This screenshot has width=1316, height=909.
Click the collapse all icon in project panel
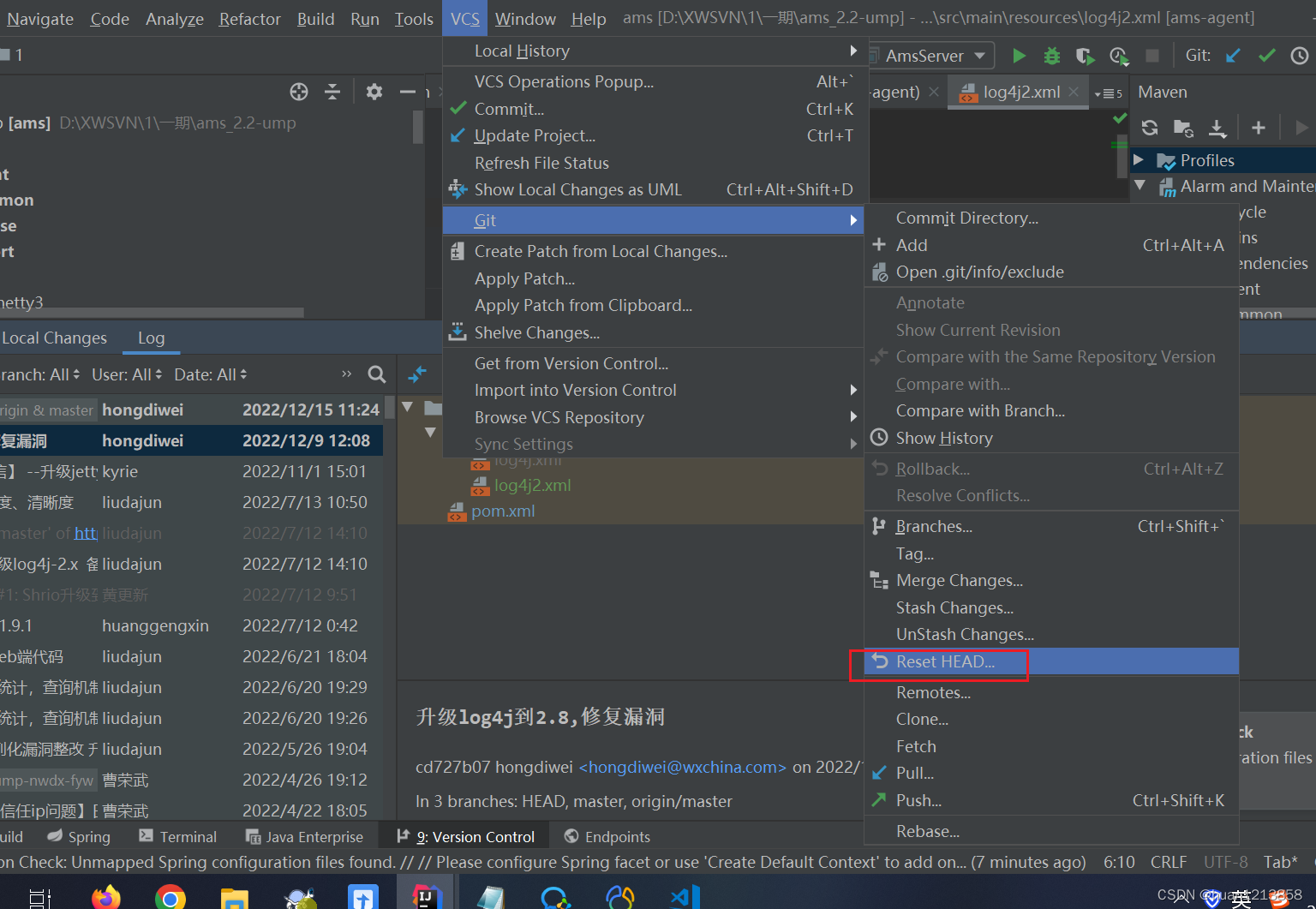click(332, 92)
